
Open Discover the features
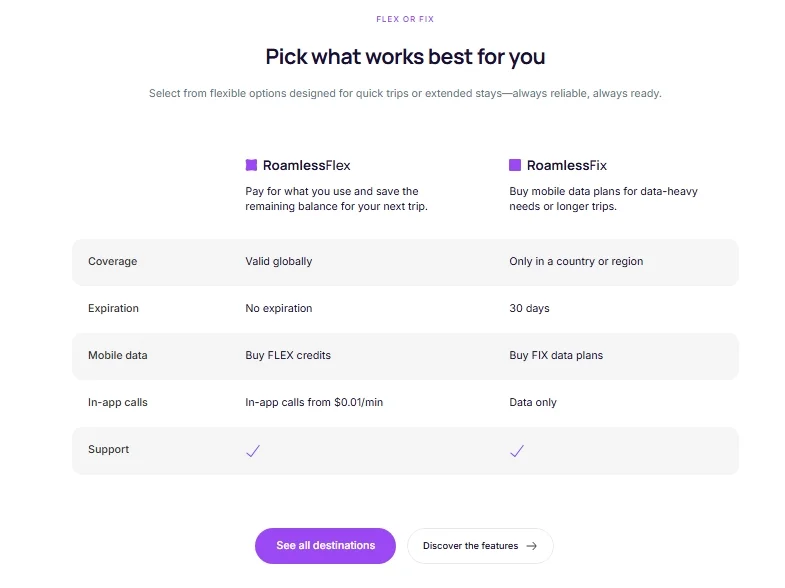(x=480, y=546)
